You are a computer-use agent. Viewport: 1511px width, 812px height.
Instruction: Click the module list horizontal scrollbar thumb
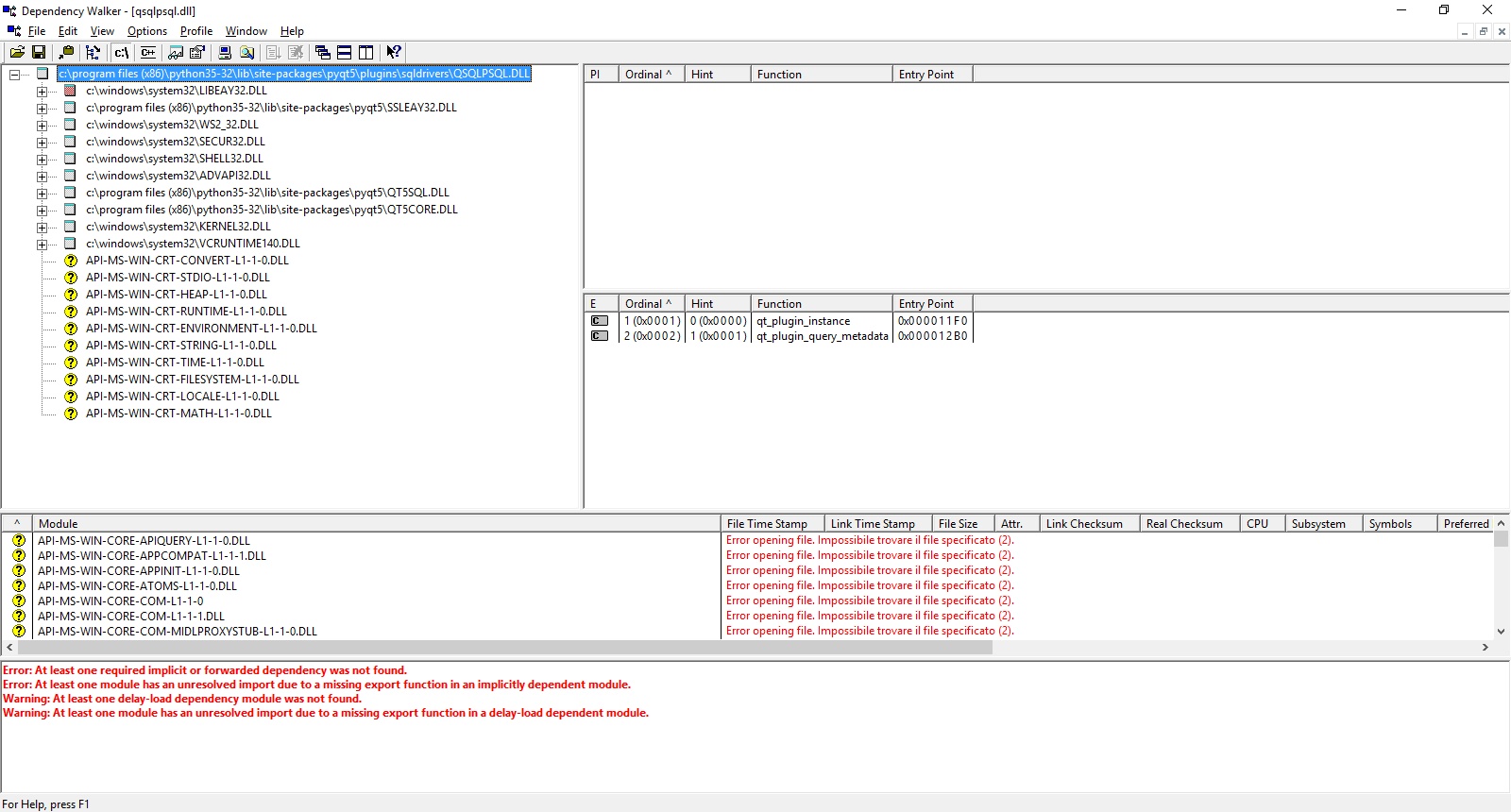tap(505, 648)
